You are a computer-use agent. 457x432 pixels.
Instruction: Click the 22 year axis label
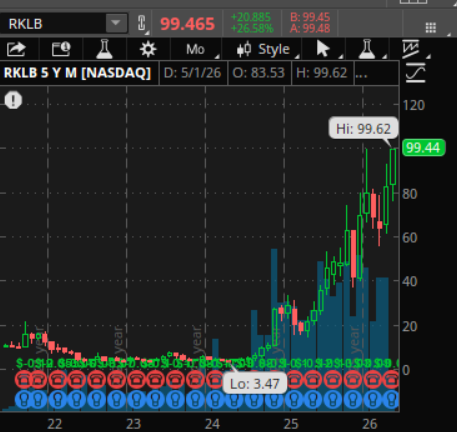[x=55, y=424]
